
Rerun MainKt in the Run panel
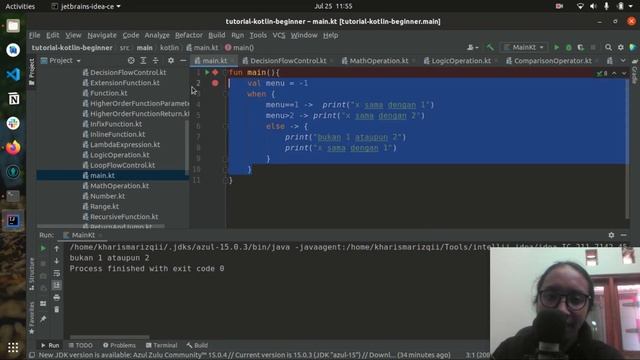tap(43, 248)
